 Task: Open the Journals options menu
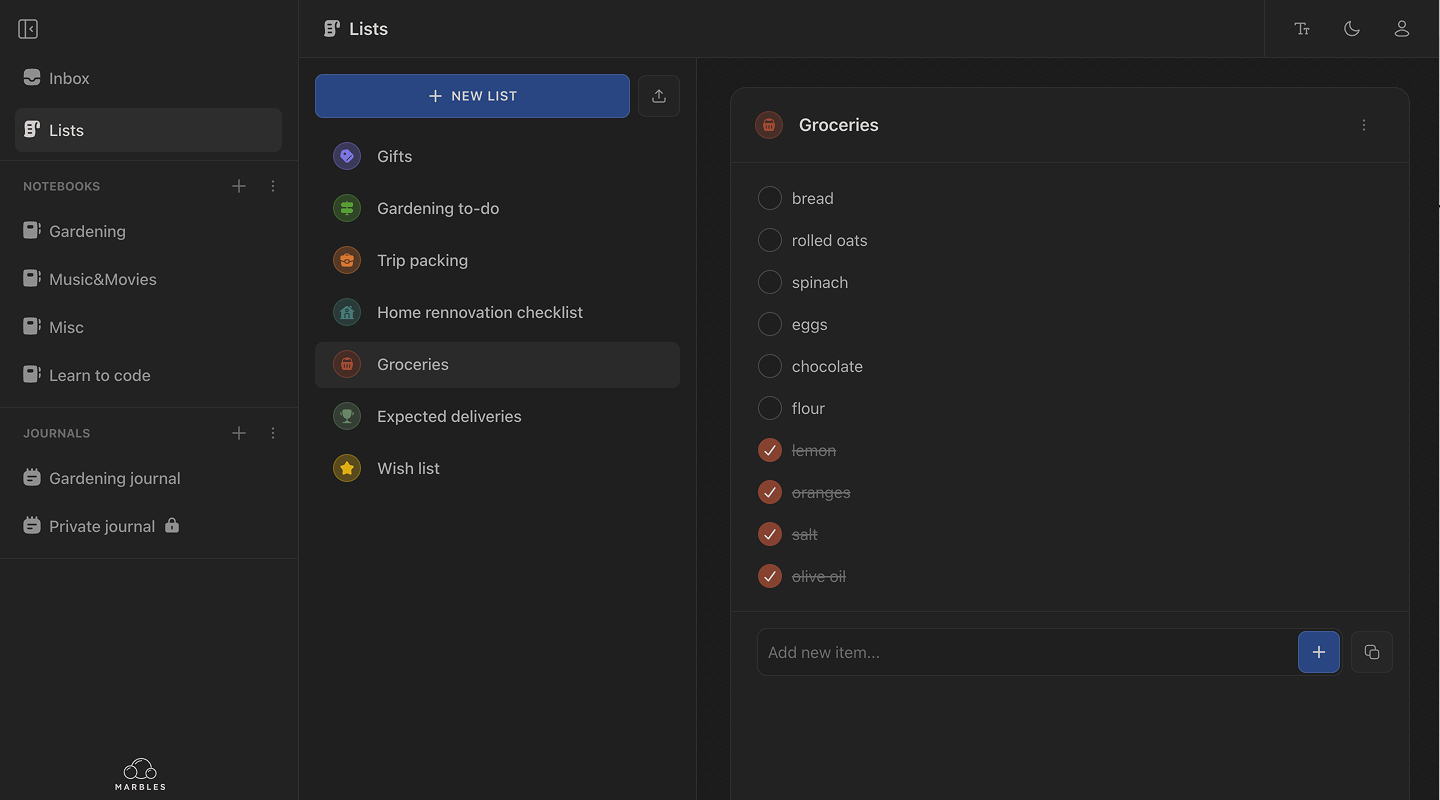pos(272,432)
